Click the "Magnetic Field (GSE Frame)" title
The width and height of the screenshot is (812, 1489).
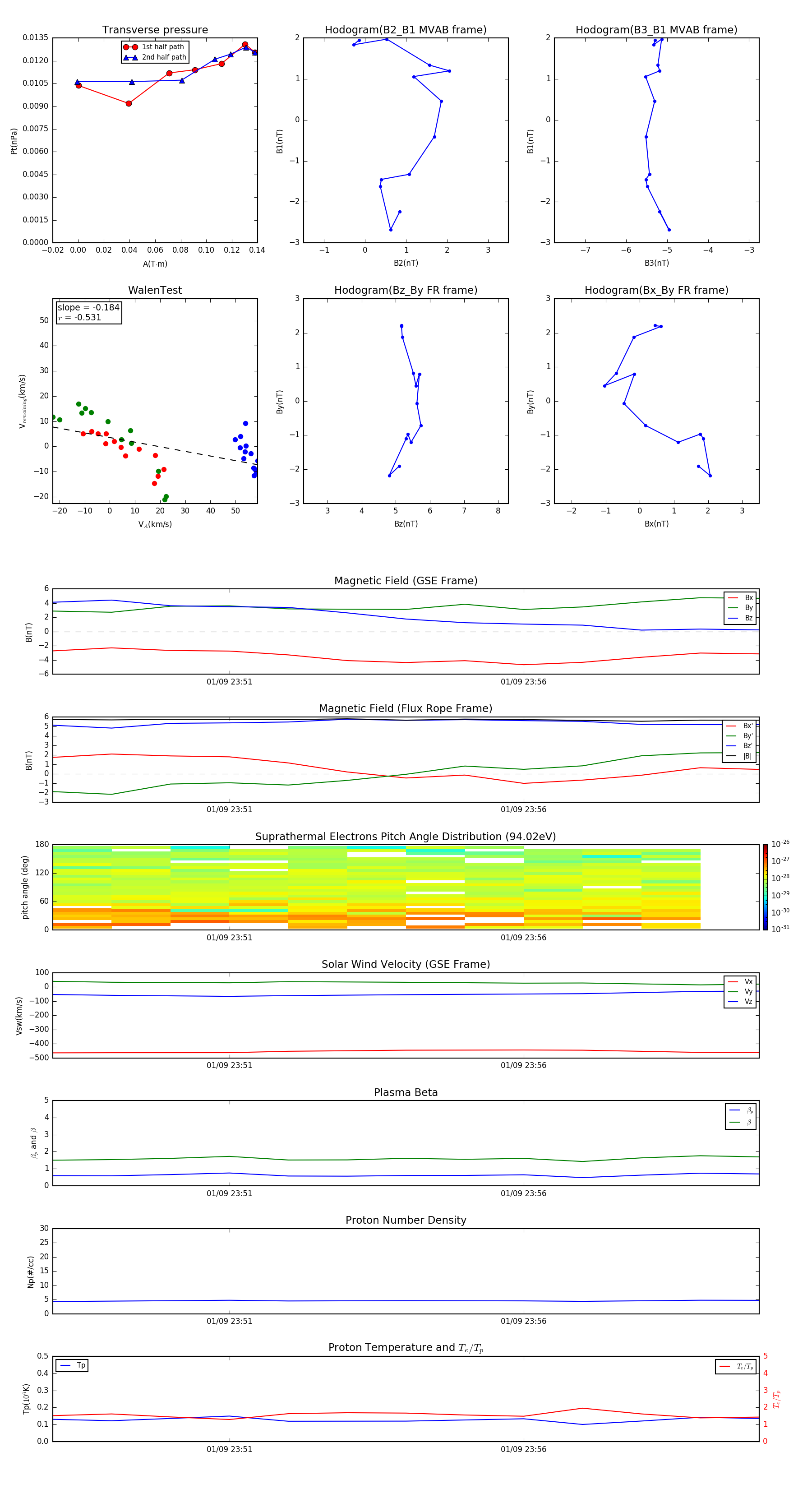point(406,581)
